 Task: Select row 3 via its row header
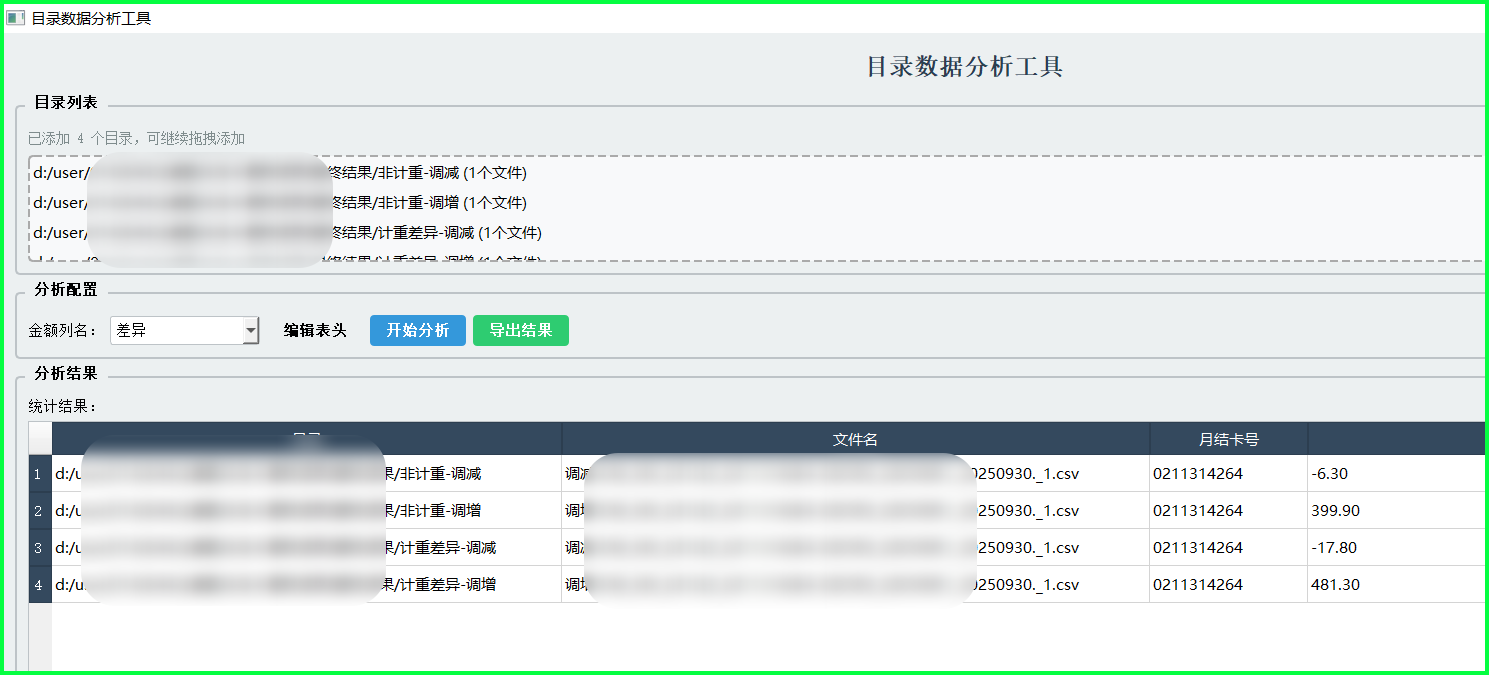39,548
